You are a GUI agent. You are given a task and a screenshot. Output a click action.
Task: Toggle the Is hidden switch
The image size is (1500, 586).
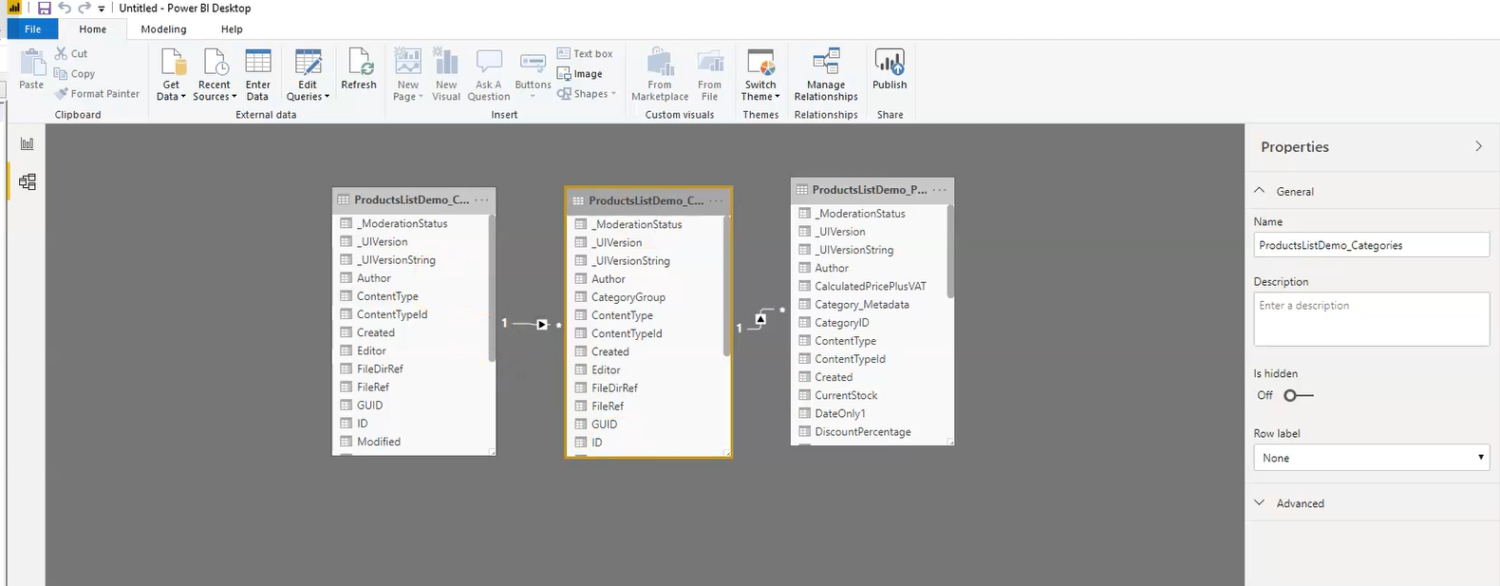pos(1298,395)
